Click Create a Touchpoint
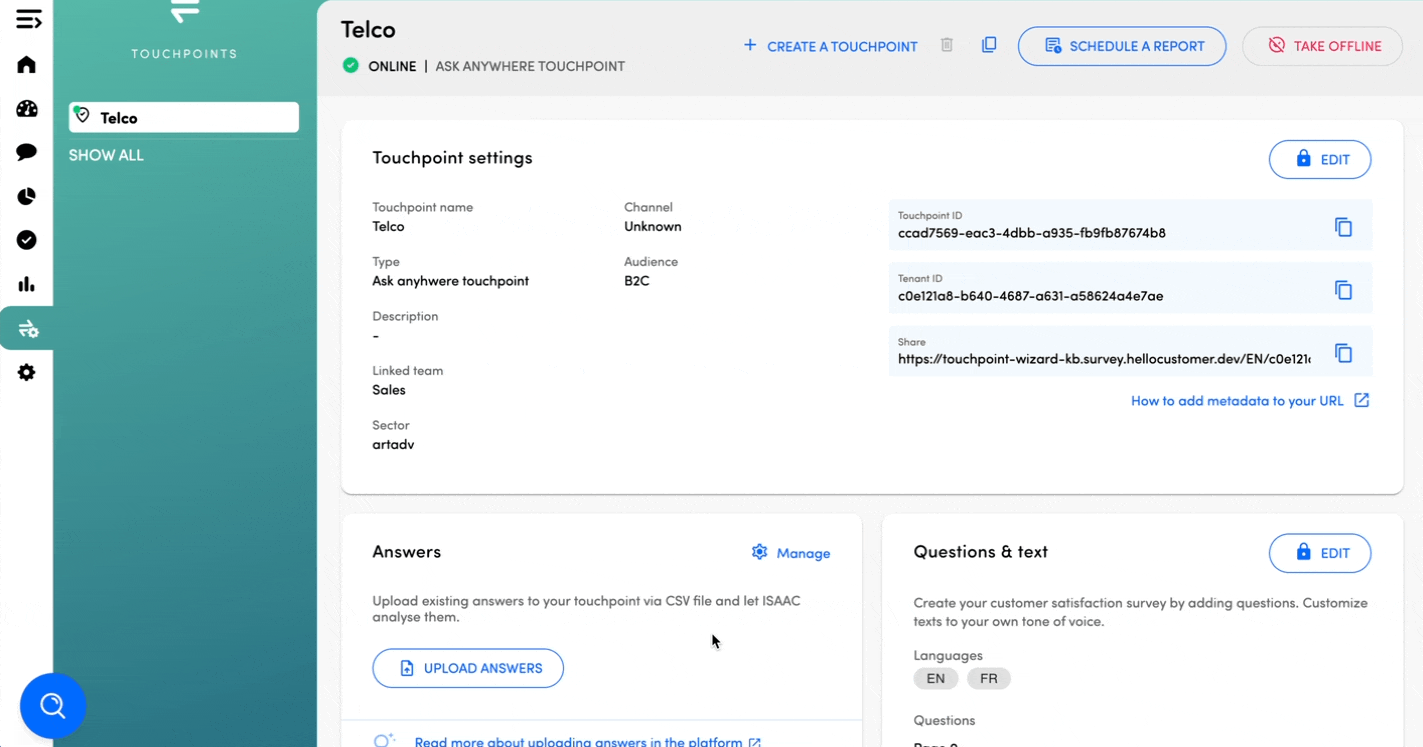The height and width of the screenshot is (747, 1423). [x=830, y=46]
